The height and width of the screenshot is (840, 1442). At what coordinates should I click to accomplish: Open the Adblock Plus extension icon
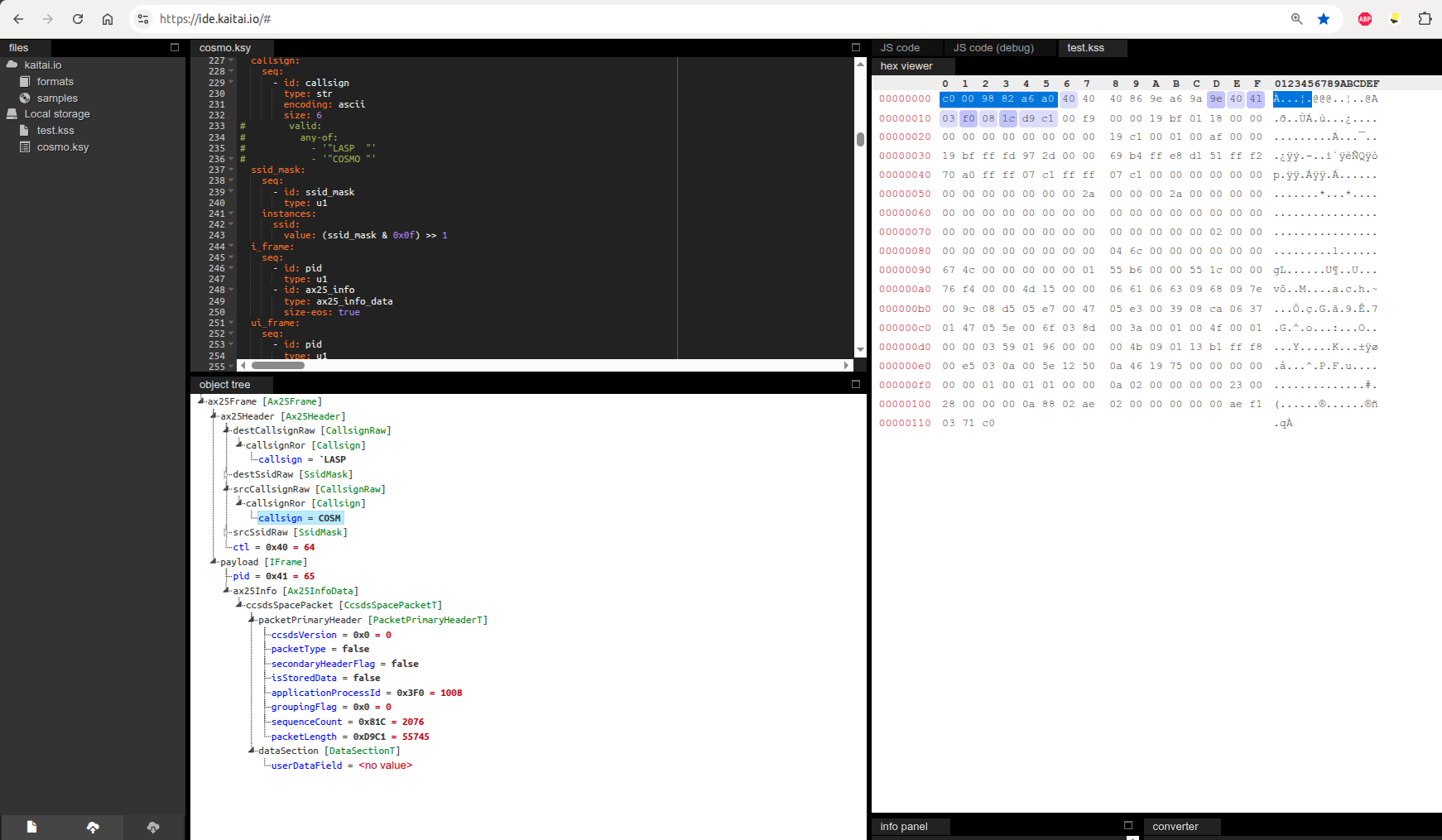click(1365, 19)
